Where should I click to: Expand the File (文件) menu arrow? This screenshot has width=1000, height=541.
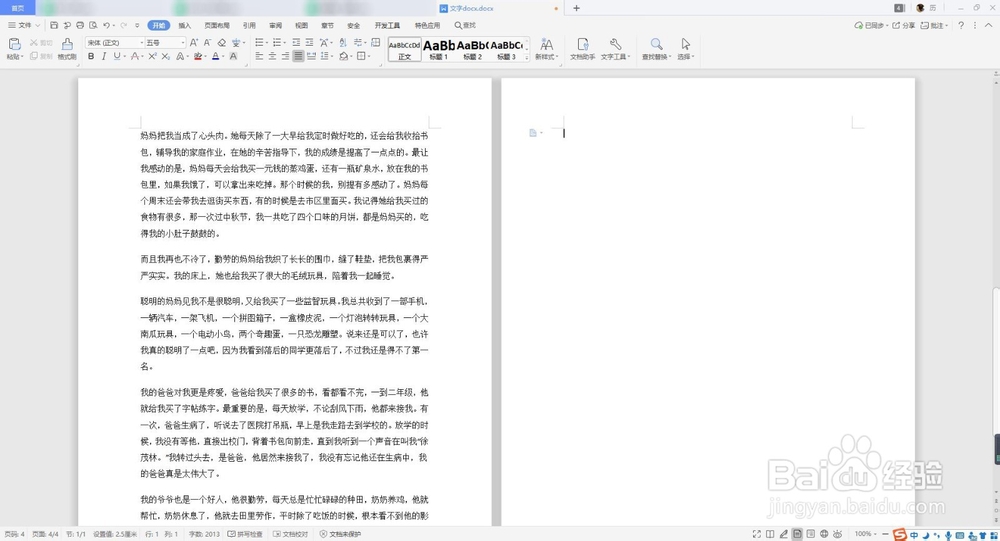coord(38,26)
